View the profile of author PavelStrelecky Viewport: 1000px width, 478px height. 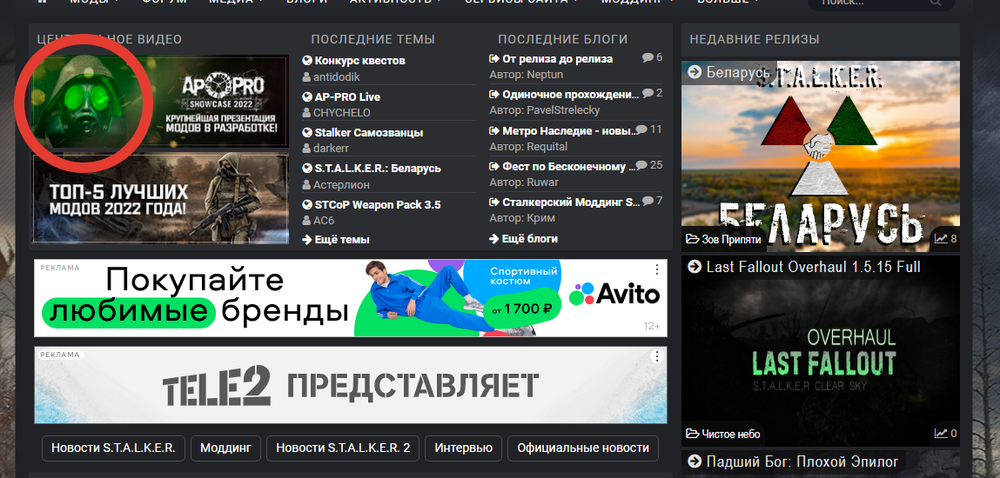coord(563,110)
